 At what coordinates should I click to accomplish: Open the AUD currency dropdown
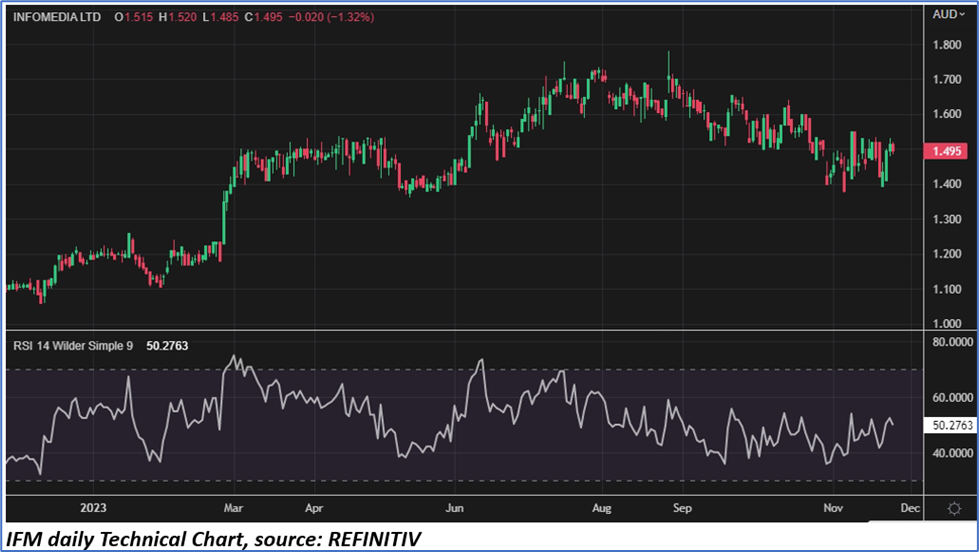949,14
